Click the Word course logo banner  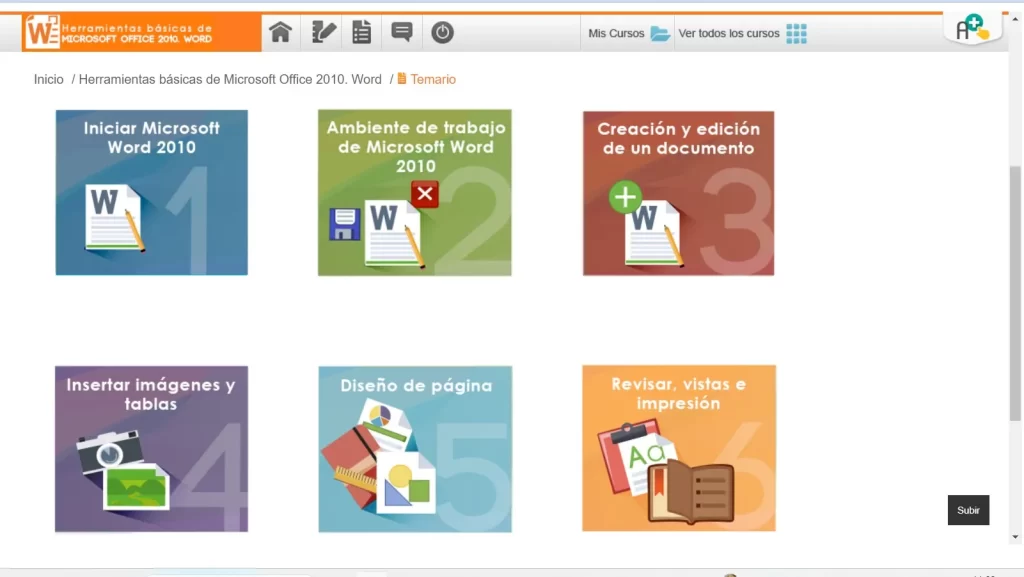pos(142,32)
